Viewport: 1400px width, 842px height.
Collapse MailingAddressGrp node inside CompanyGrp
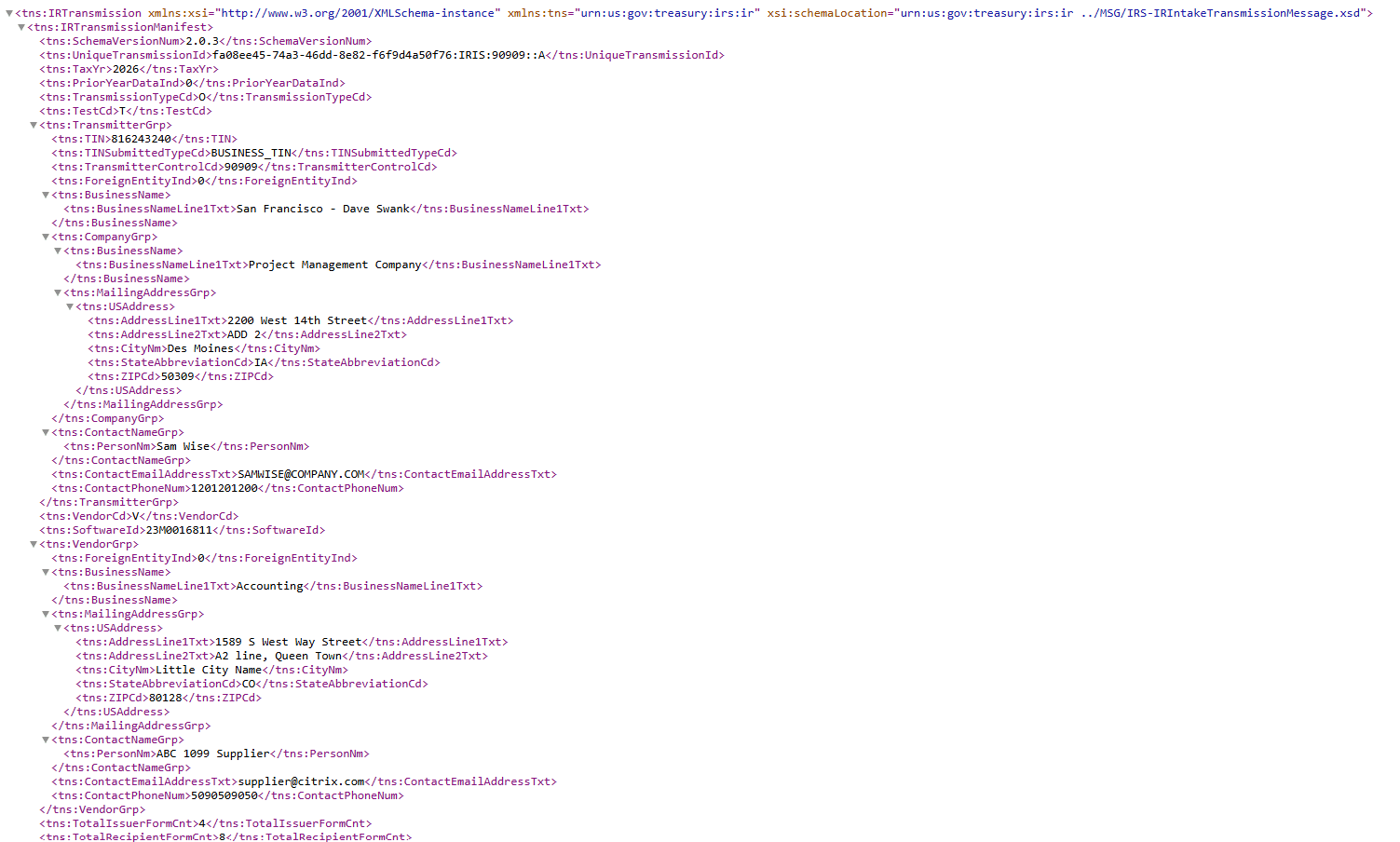point(58,292)
